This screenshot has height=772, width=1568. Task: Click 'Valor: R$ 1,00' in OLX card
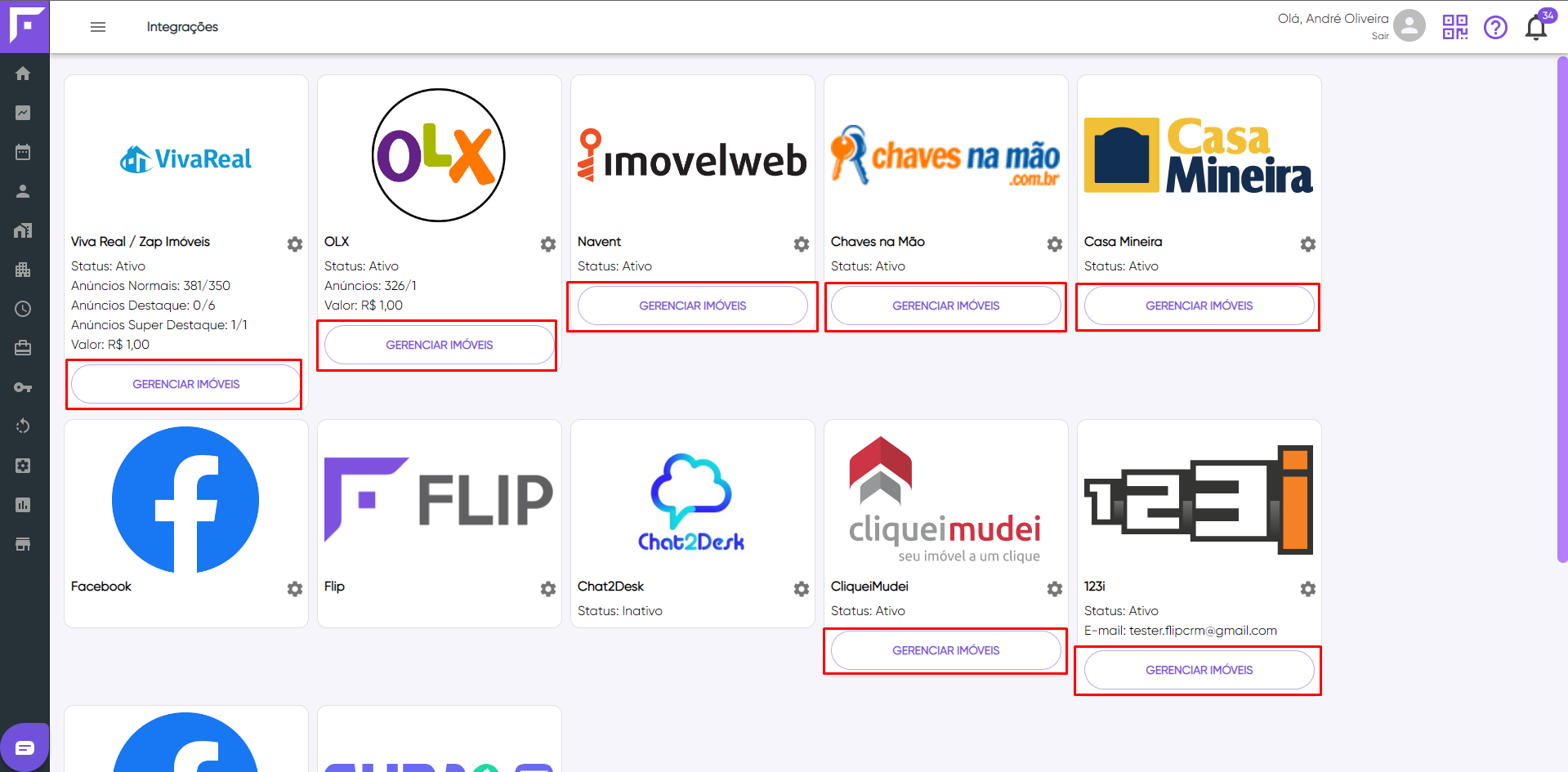(x=364, y=306)
